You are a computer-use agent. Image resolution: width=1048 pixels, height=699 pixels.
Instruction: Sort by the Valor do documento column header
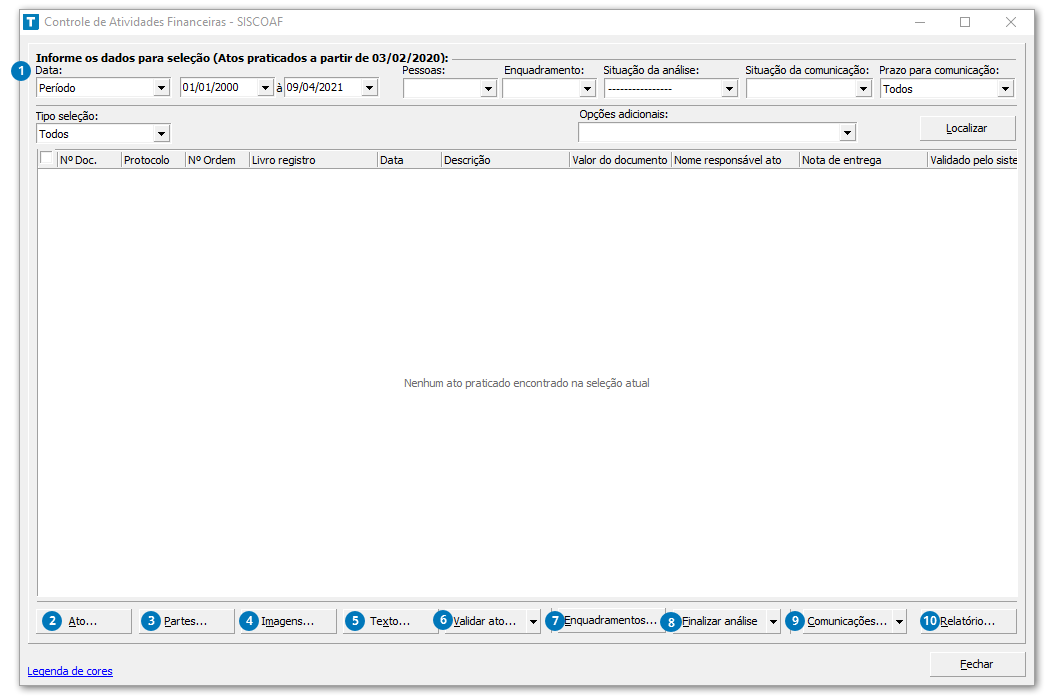click(619, 160)
